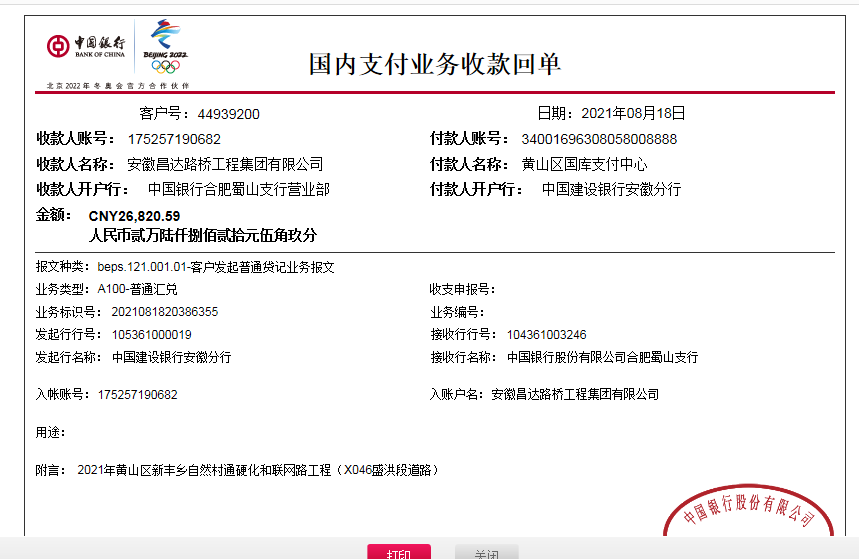Click payee bank 中国银行合肥蜀山支行营业部
This screenshot has height=559, width=859.
tap(238, 189)
